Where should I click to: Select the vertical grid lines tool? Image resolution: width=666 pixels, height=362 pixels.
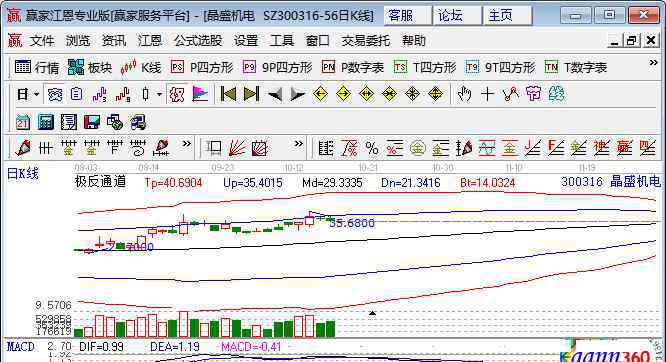pyautogui.click(x=45, y=148)
